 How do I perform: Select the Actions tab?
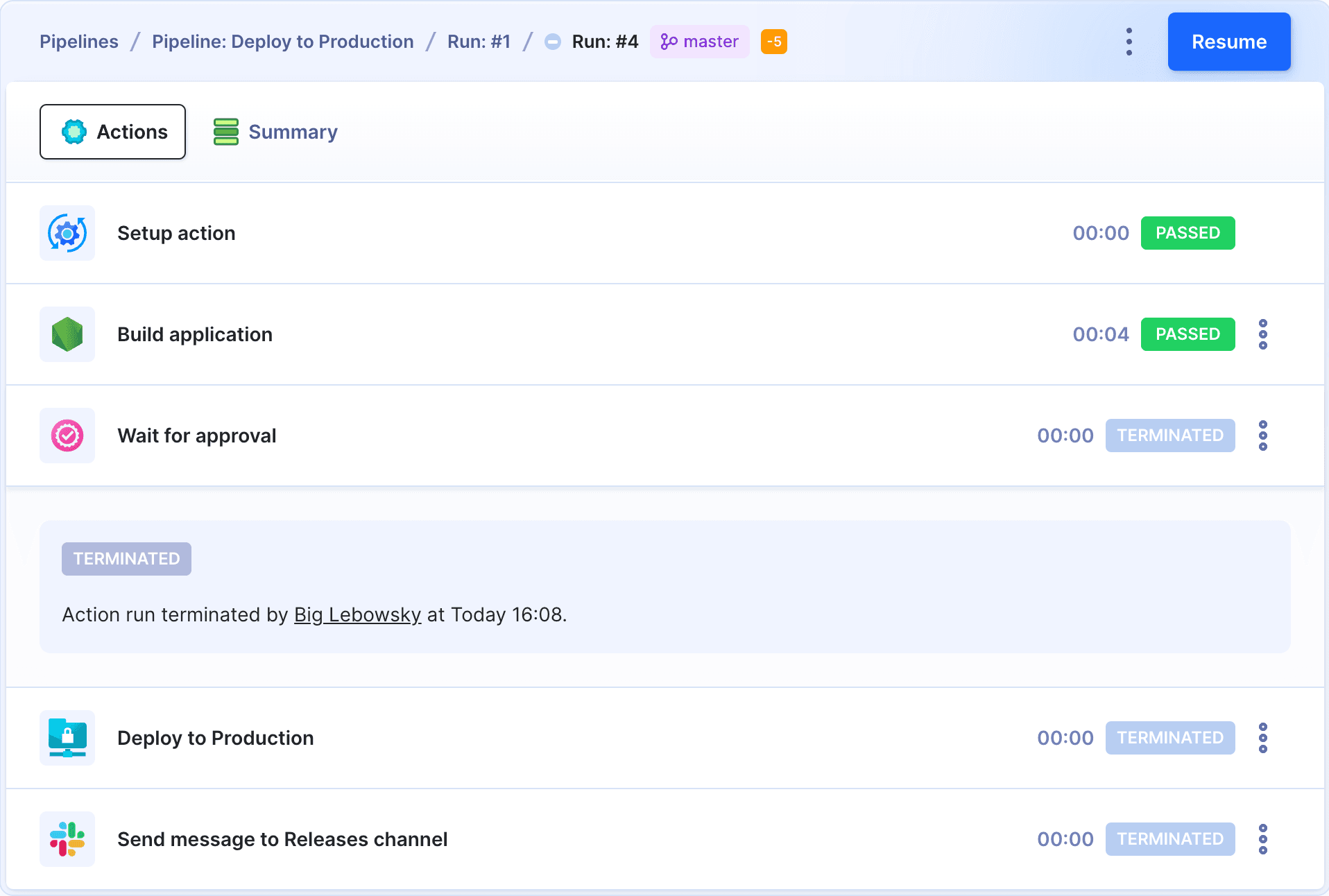point(113,132)
